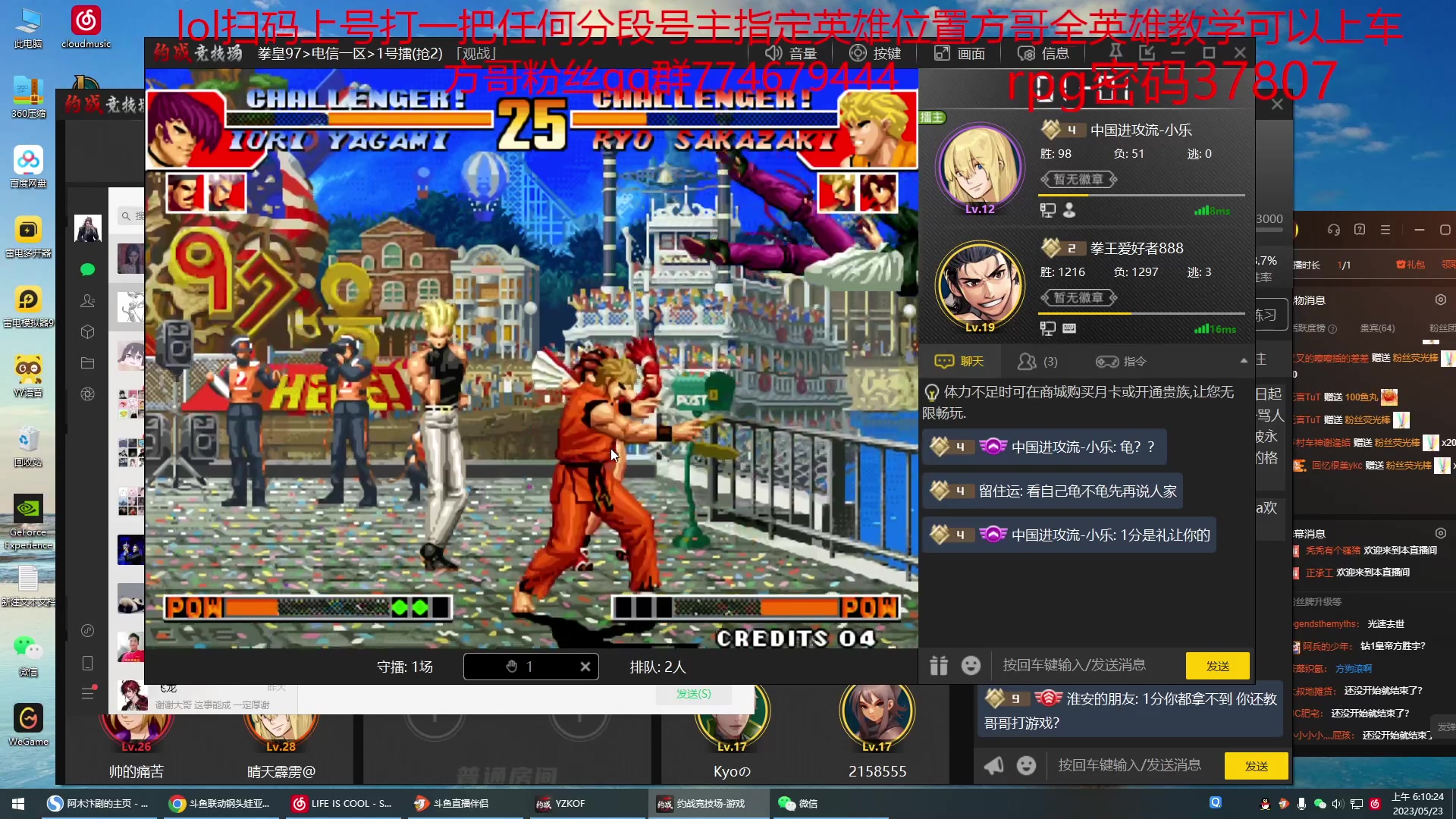Open 回收站 recycle bin
This screenshot has height=819, width=1456.
pyautogui.click(x=28, y=446)
